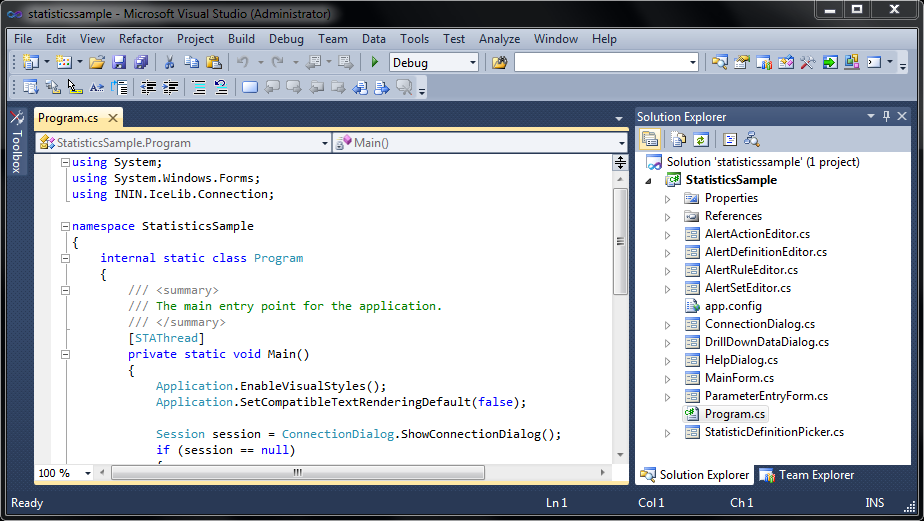Open the Debug configuration dropdown
The image size is (924, 521).
point(472,62)
